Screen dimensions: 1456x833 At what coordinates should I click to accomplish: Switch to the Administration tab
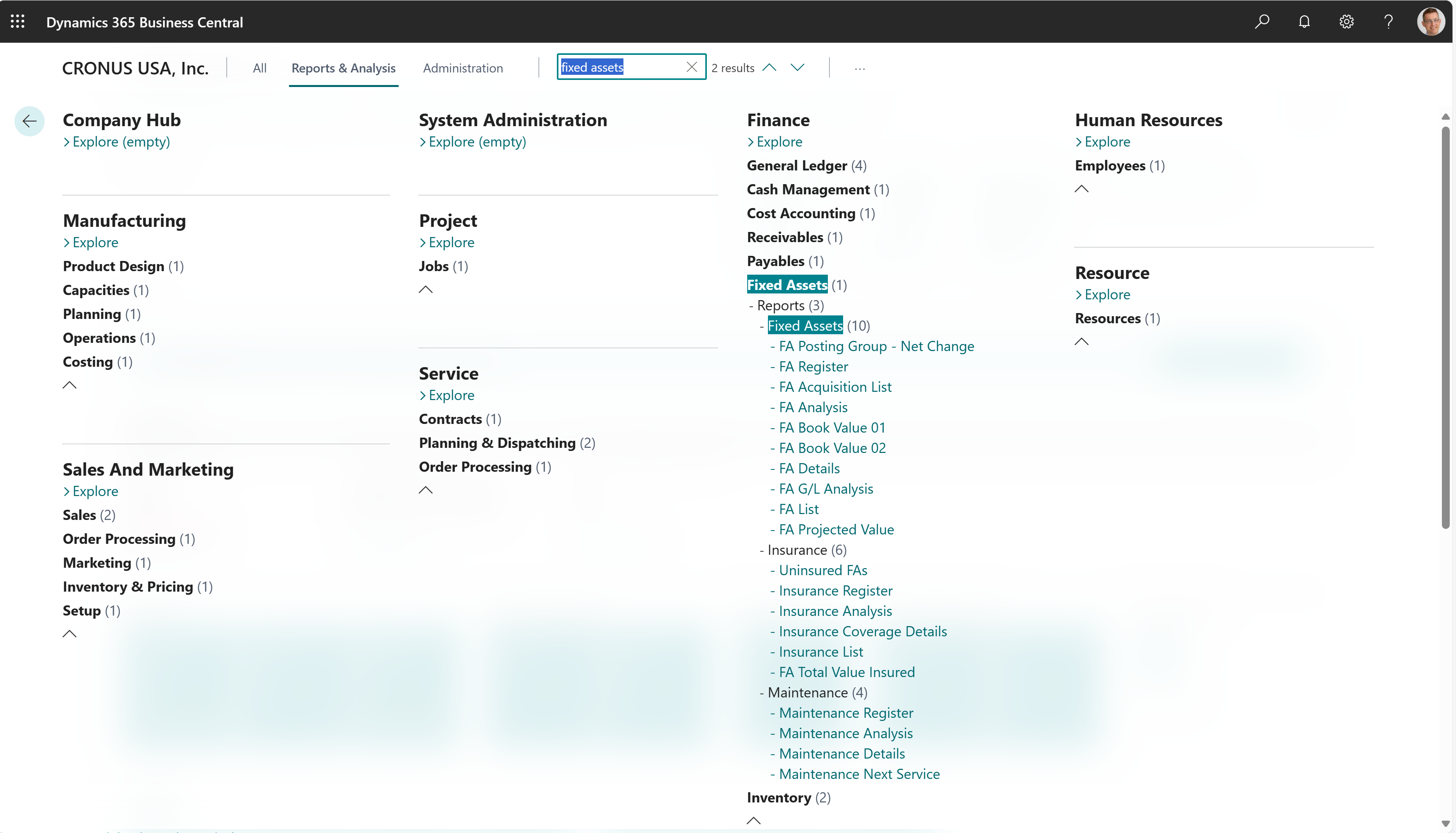[462, 67]
